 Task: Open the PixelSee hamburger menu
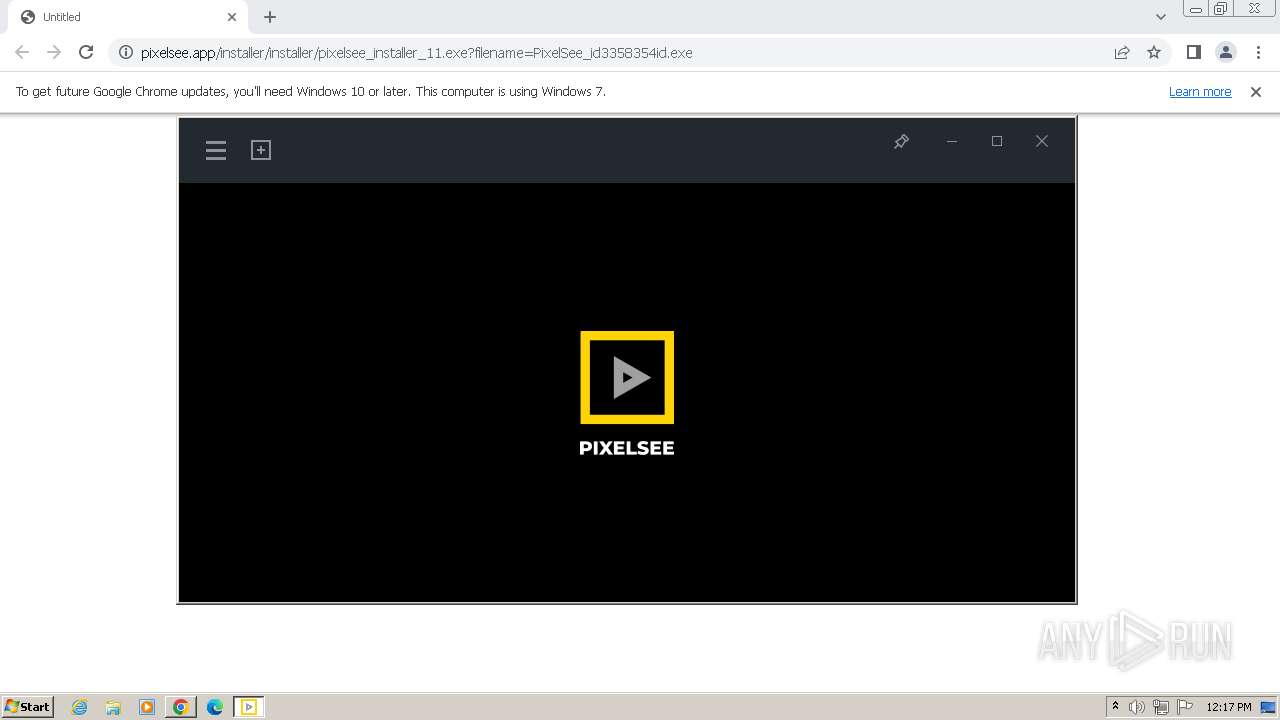click(216, 150)
